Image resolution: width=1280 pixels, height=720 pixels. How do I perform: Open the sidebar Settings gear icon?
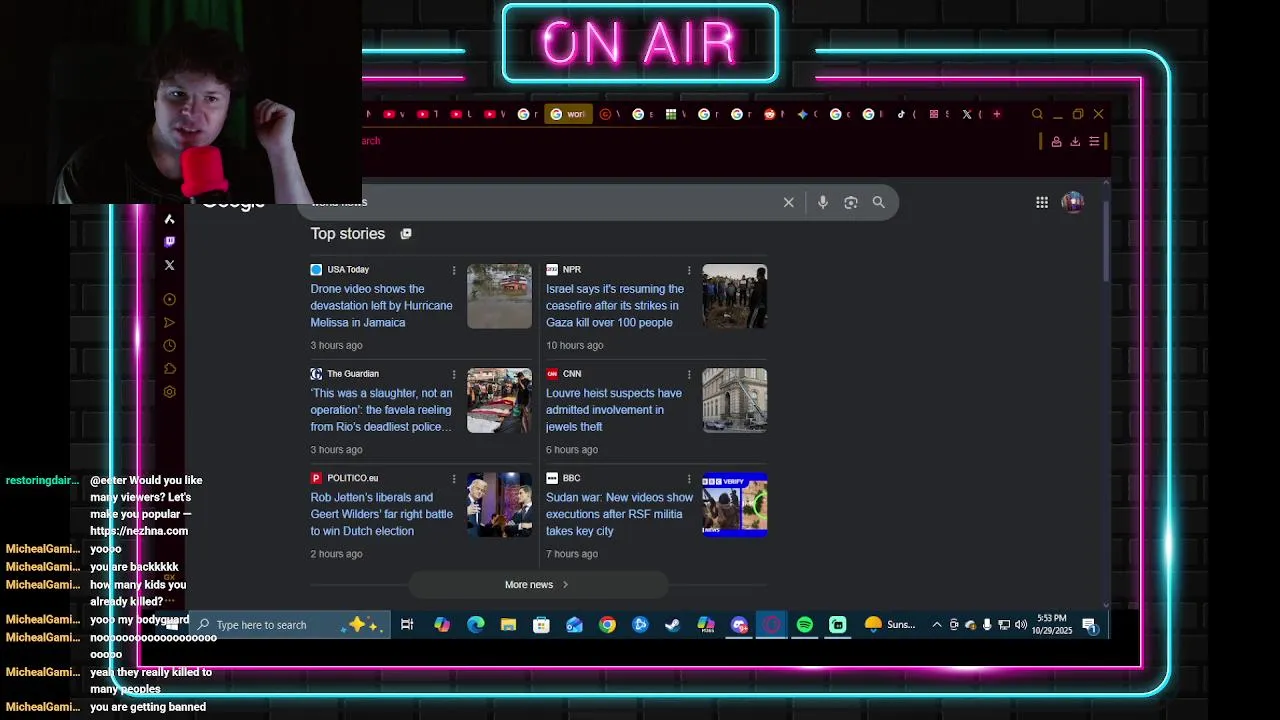(x=169, y=392)
